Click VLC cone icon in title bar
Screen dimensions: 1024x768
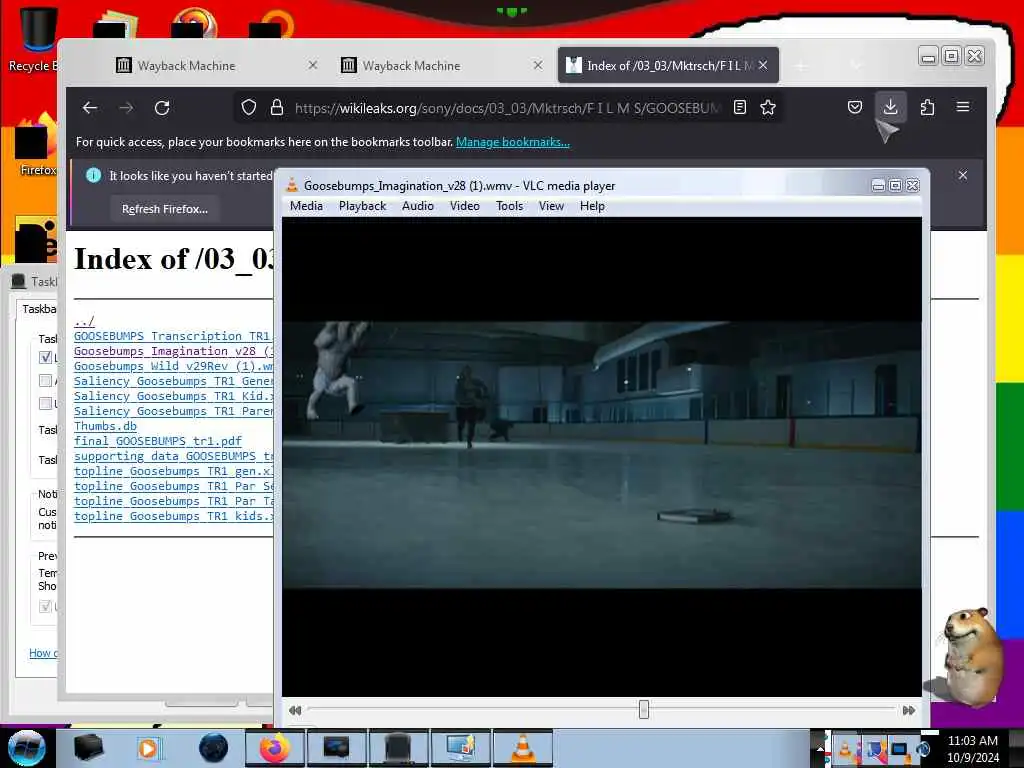[x=292, y=185]
